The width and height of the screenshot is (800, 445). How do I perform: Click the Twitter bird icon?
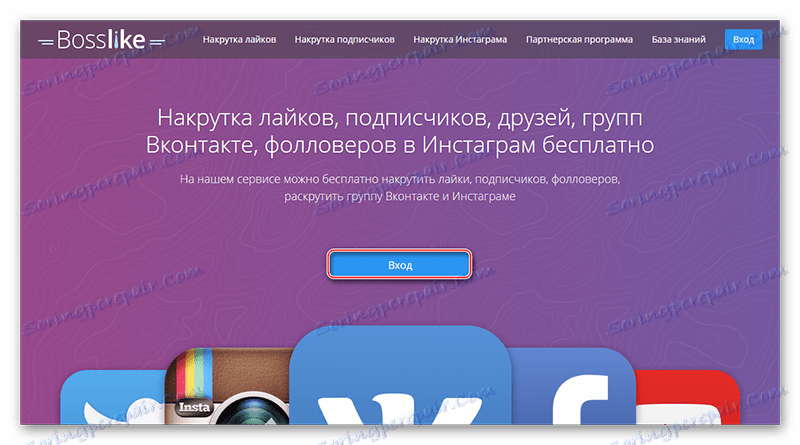(x=113, y=397)
